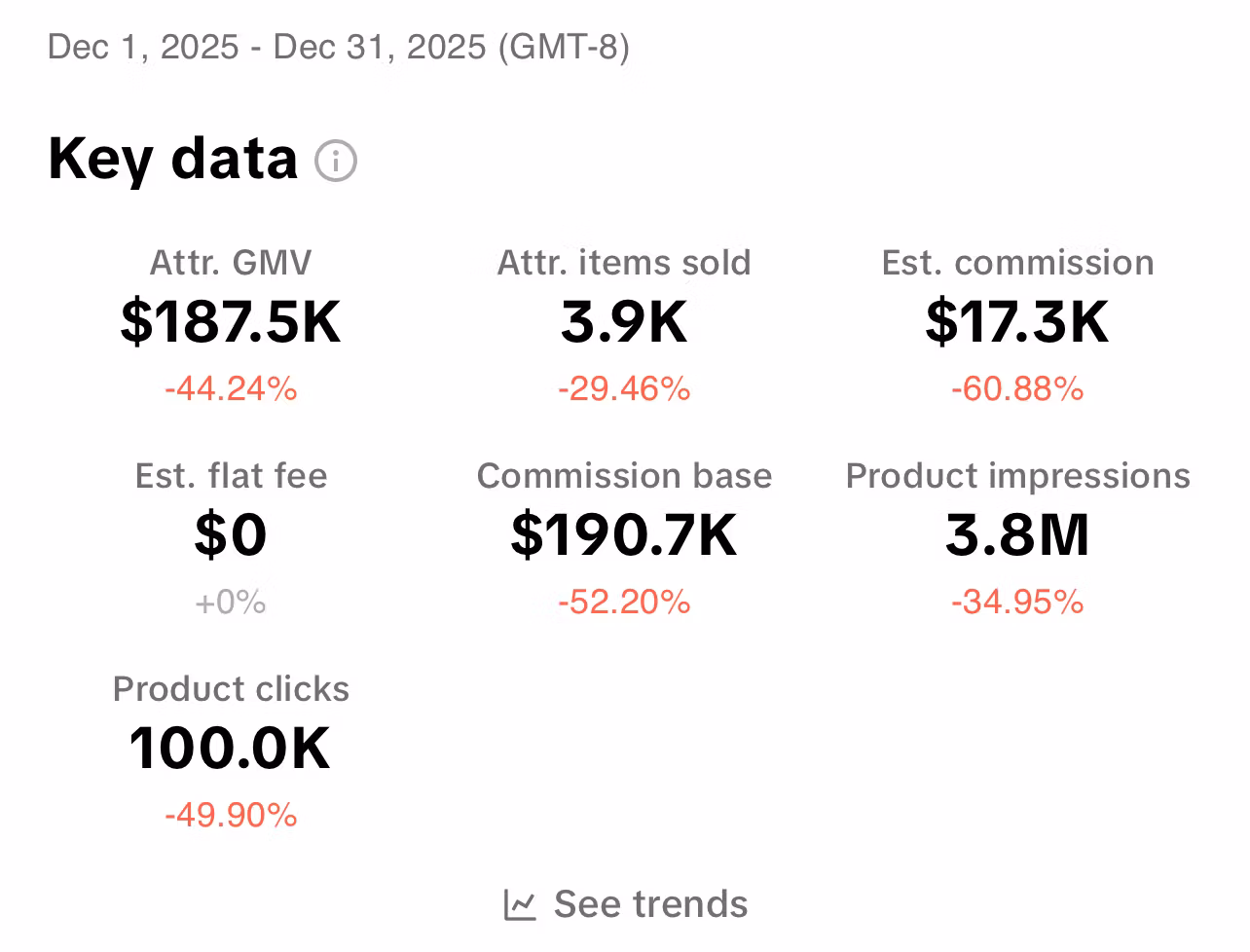Click the Est. commission label
The height and width of the screenshot is (952, 1250).
pyautogui.click(x=1017, y=263)
